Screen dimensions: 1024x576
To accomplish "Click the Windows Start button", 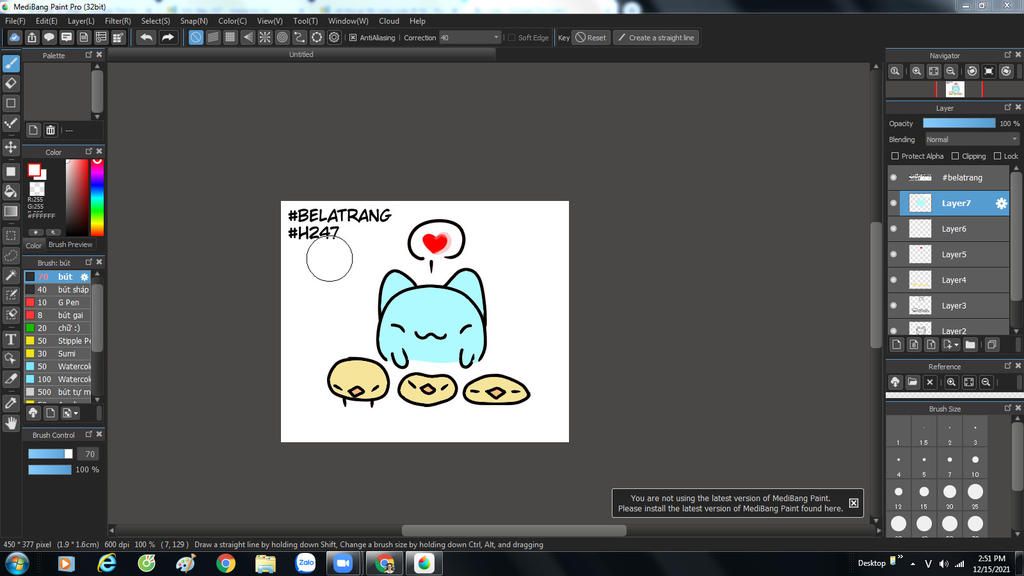I will [x=16, y=563].
